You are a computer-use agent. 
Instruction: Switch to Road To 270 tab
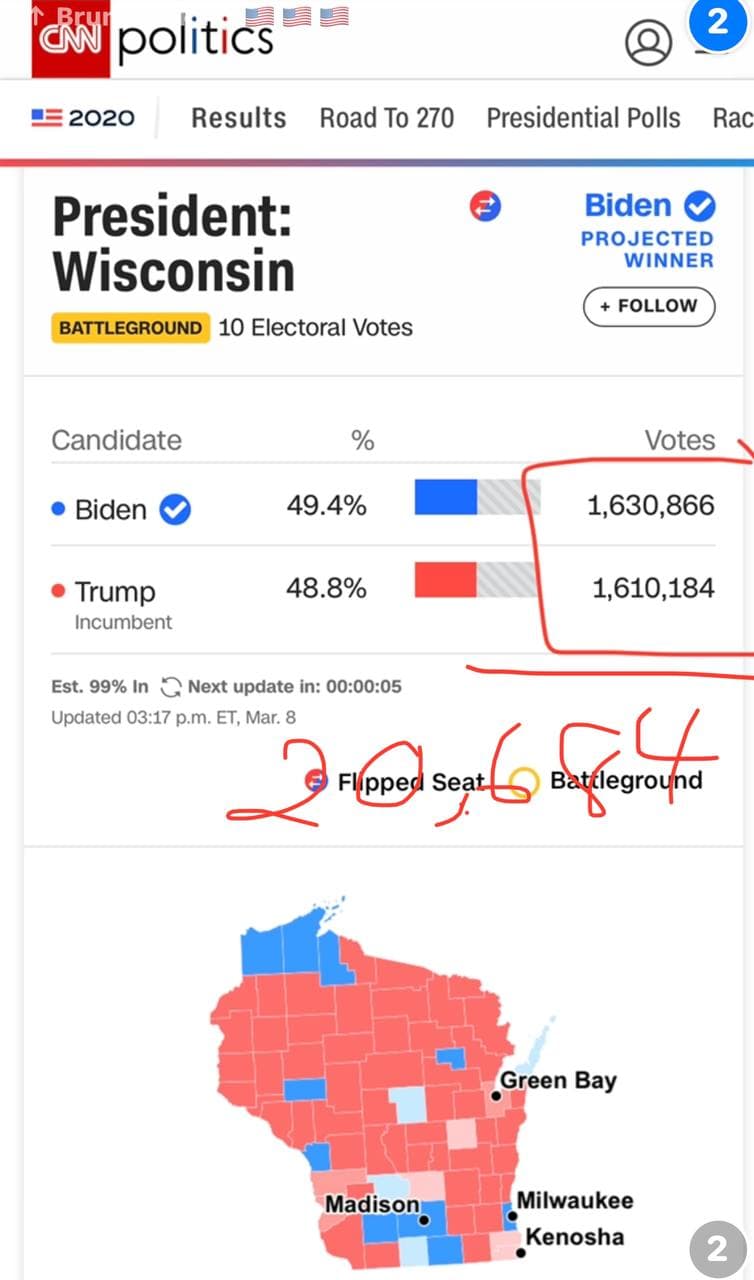click(386, 118)
